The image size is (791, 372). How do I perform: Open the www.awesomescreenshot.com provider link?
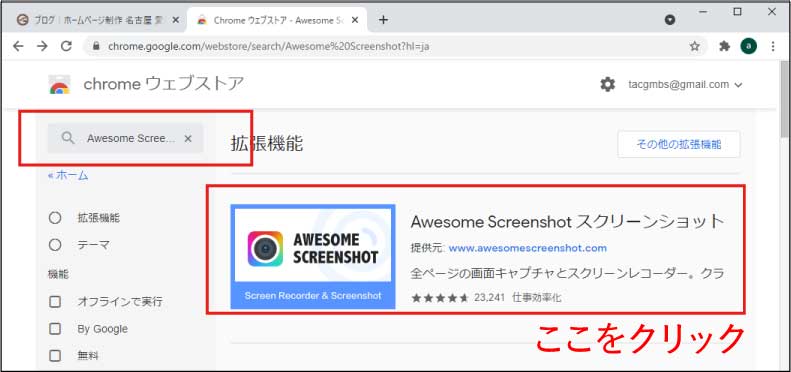tap(527, 248)
